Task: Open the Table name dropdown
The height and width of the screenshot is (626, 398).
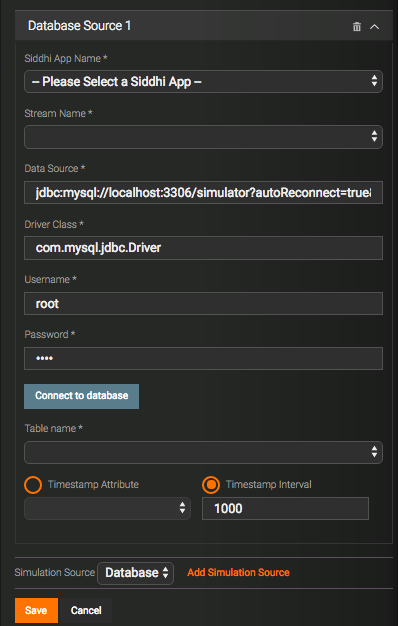Action: click(203, 452)
